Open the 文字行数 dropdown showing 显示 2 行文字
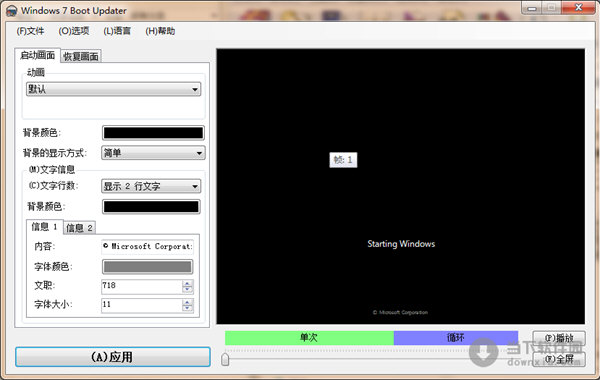Viewport: 600px width, 380px height. [x=151, y=186]
